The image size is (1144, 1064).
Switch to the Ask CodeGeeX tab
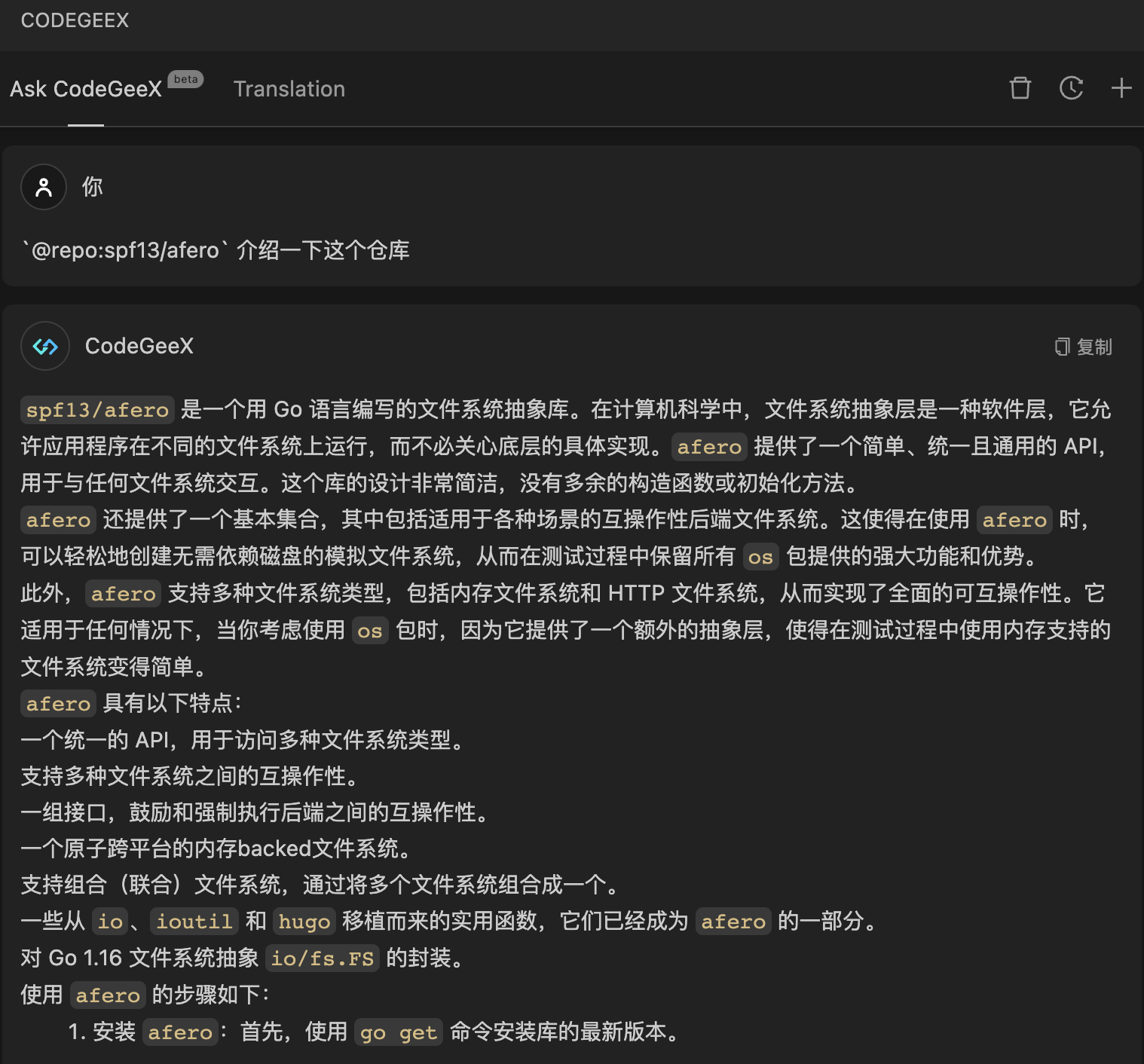tap(86, 89)
